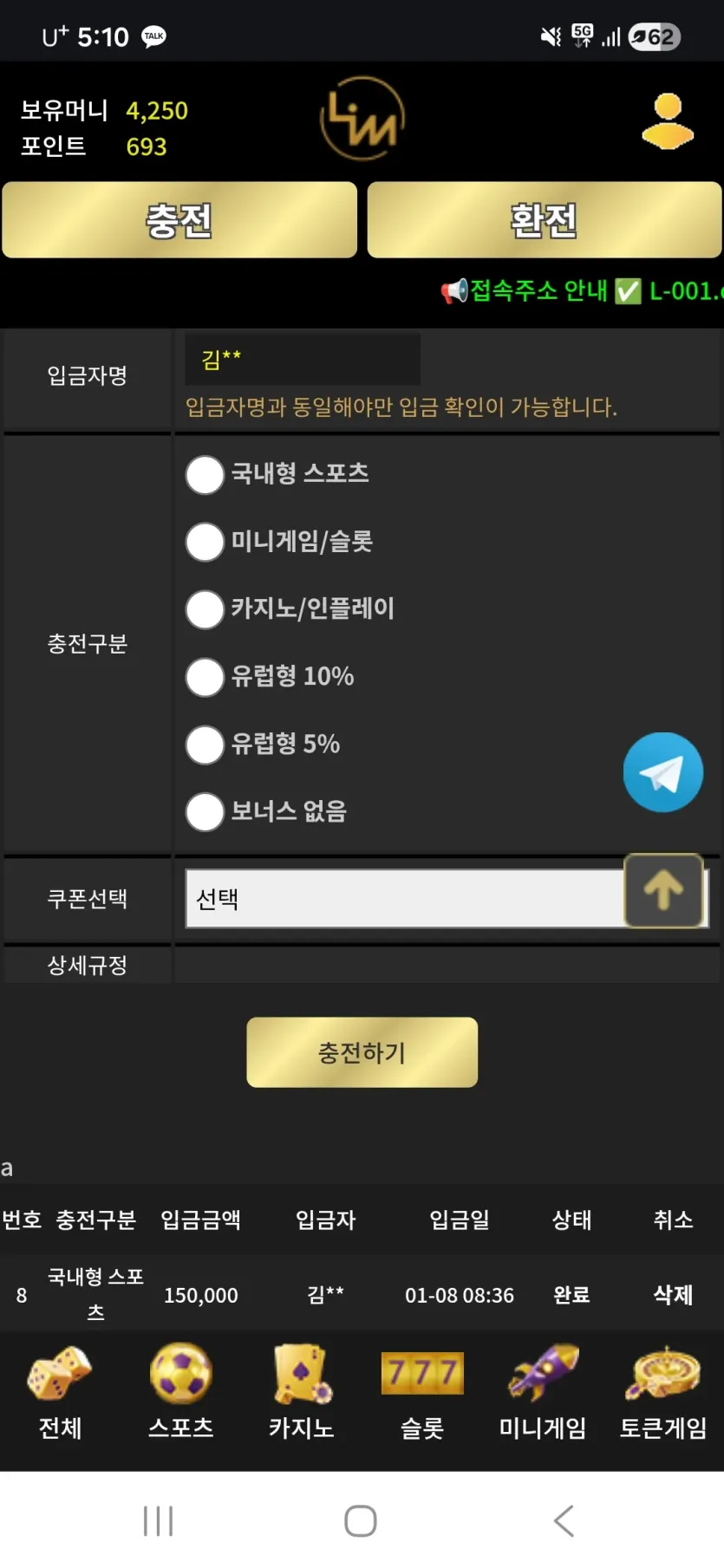The width and height of the screenshot is (724, 1568).
Task: Delete deposit record number 8
Action: click(673, 1295)
